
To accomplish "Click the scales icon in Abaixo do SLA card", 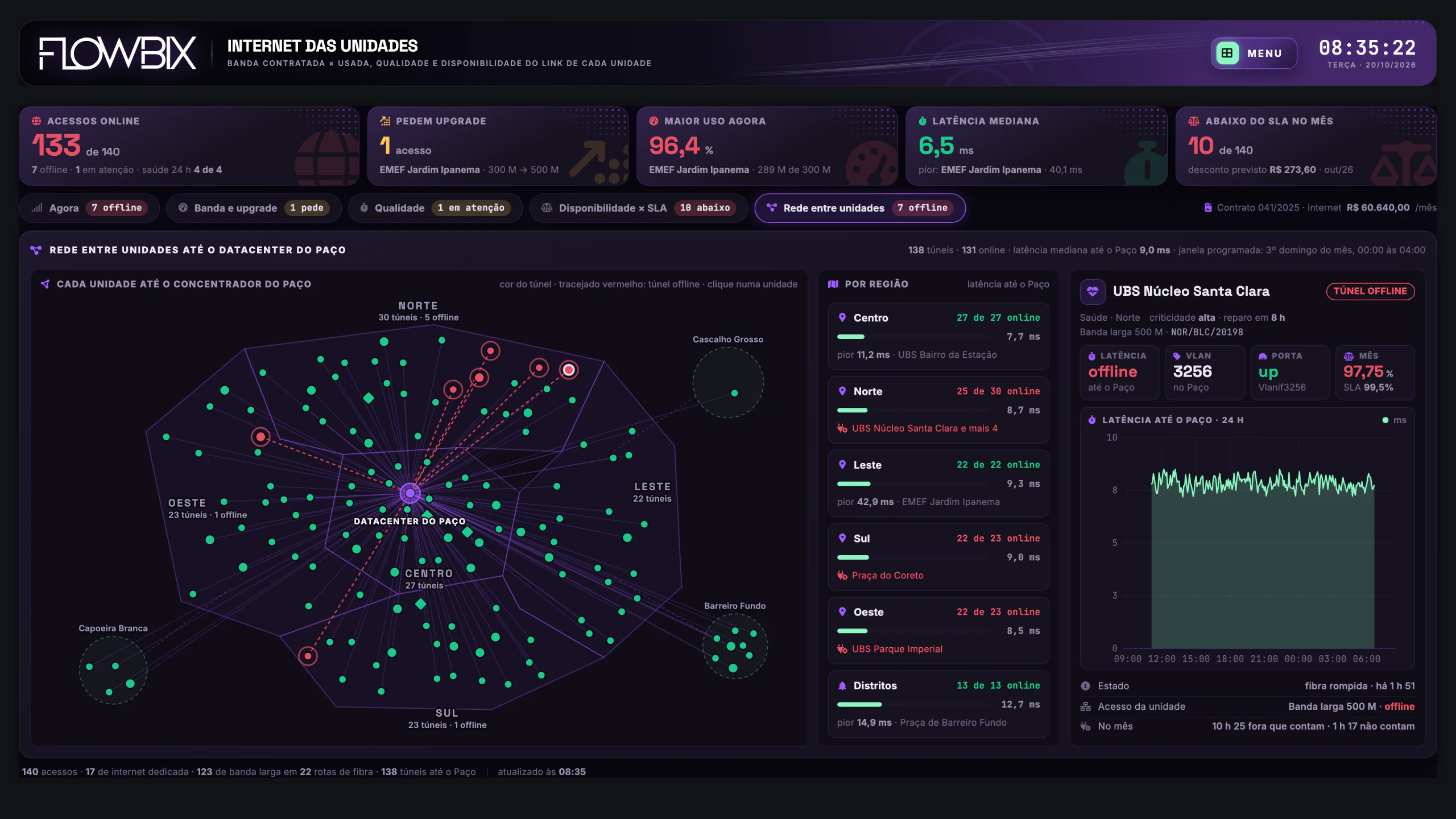I will tap(1193, 121).
